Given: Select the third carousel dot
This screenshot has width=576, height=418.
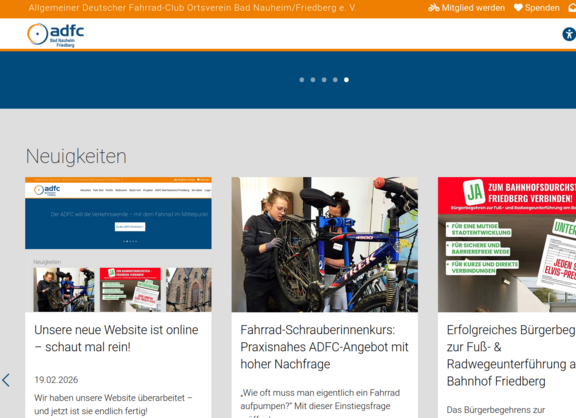Looking at the screenshot, I should 324,80.
